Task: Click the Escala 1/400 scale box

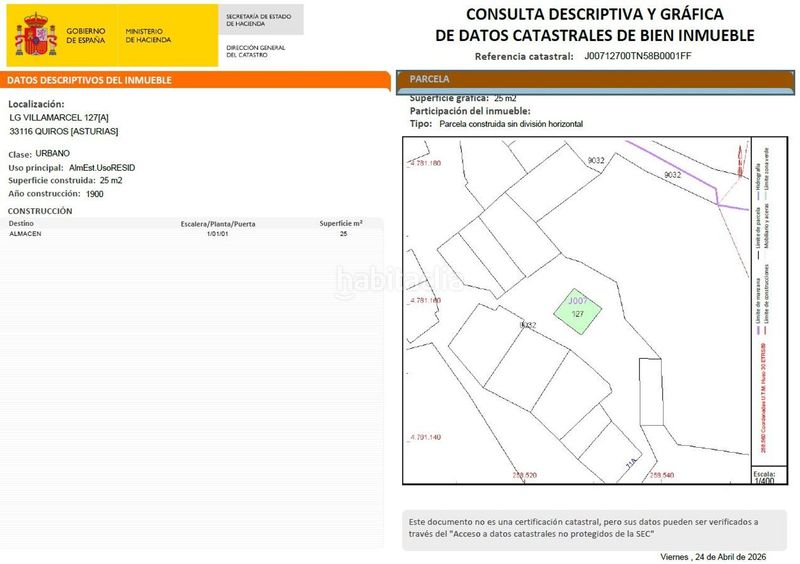Action: (x=763, y=476)
